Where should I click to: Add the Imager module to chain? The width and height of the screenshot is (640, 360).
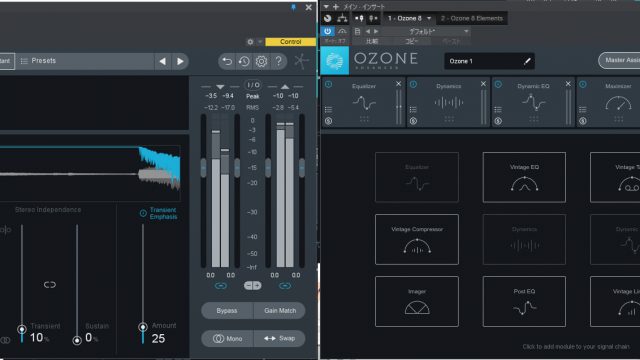pos(417,302)
